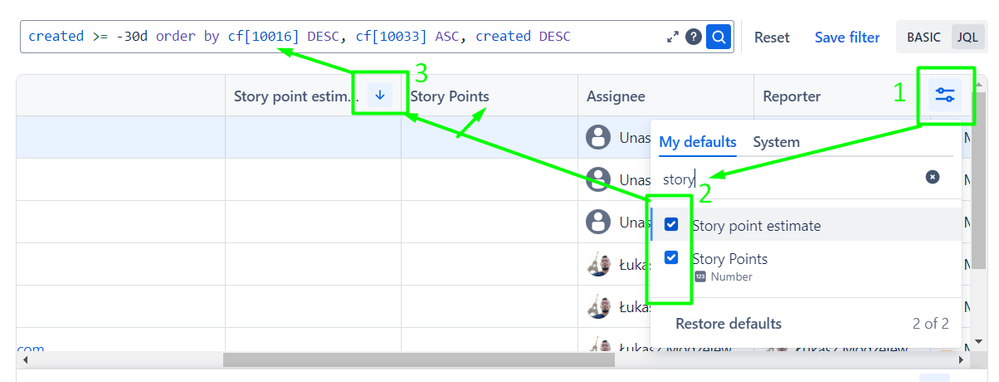Click the unassigned avatar in the first row
This screenshot has height=382, width=999.
point(598,137)
